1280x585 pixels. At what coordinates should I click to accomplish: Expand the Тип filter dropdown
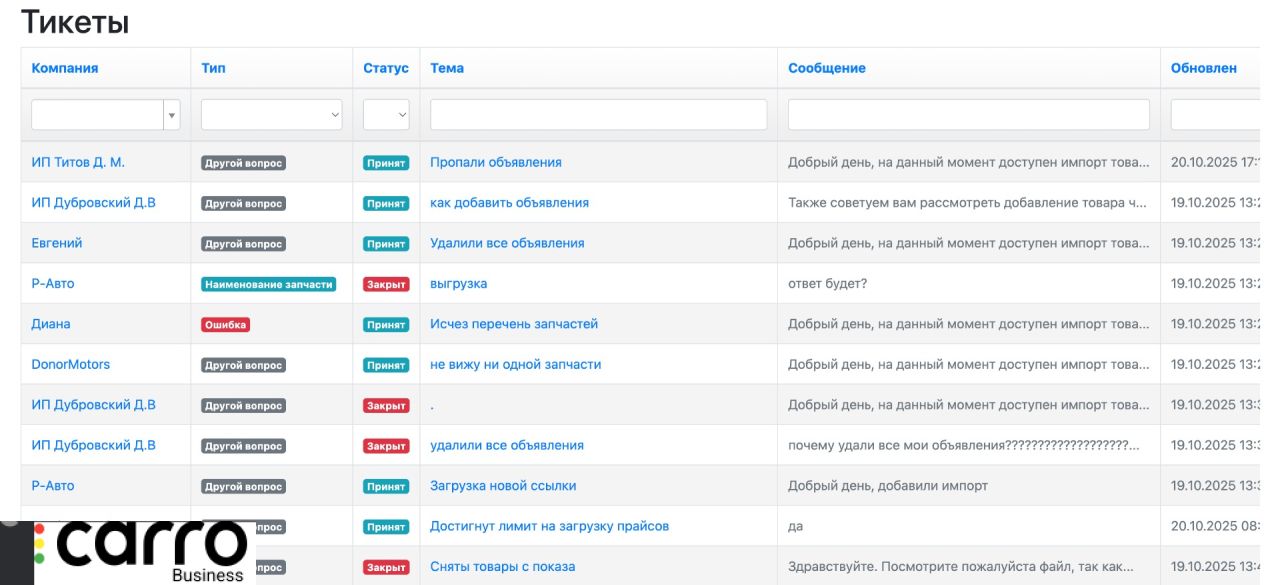point(271,115)
